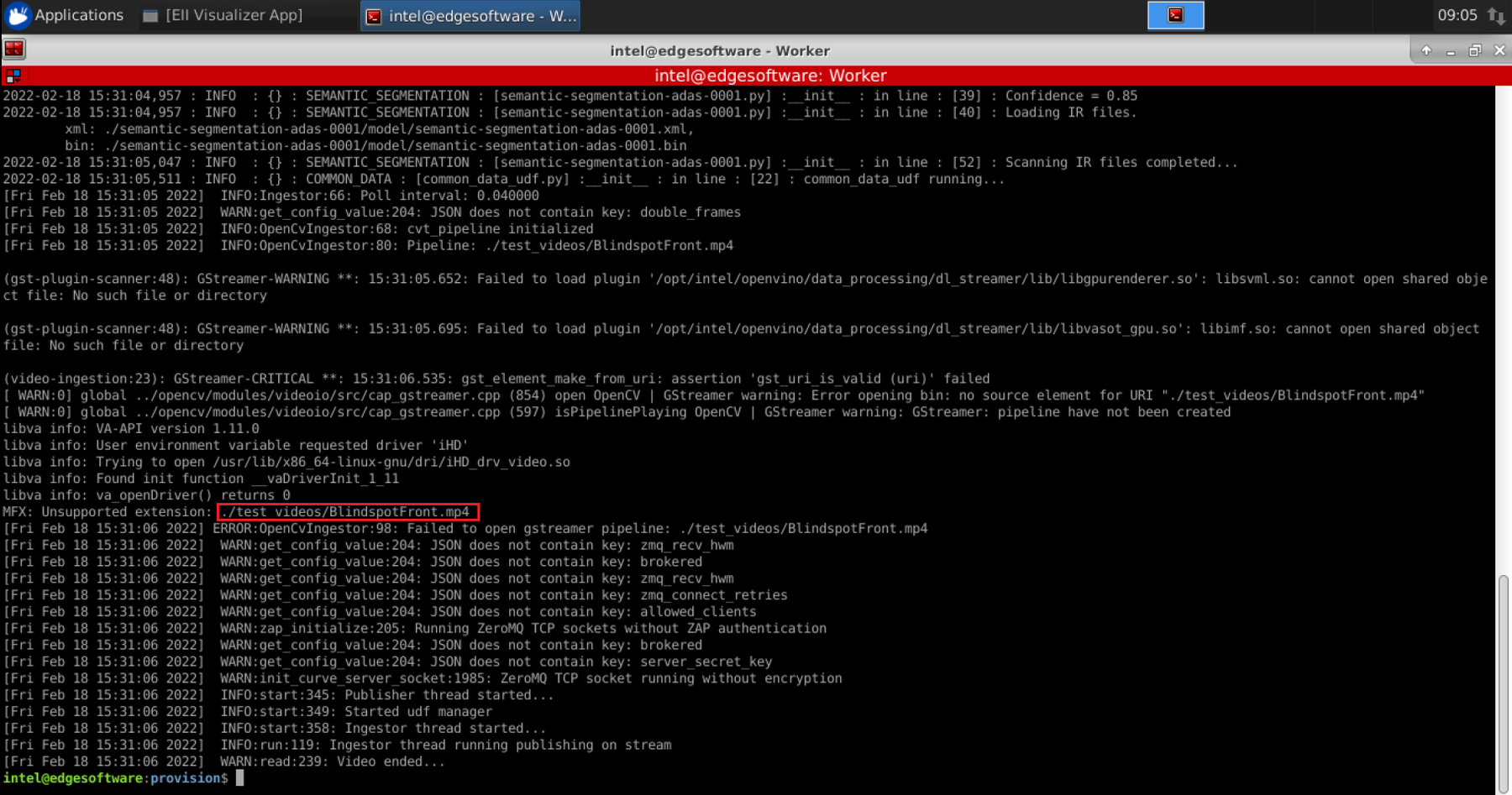Click the 'Scanning IR files completed...' line
This screenshot has height=795, width=1512.
[620, 163]
